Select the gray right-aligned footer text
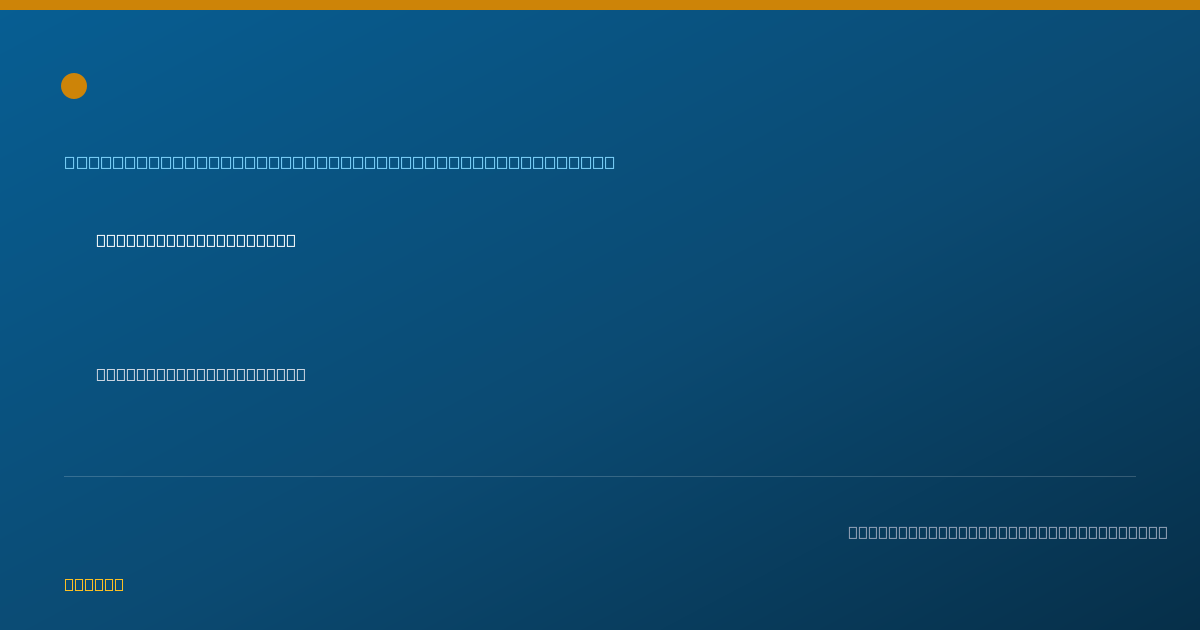 pos(1008,532)
